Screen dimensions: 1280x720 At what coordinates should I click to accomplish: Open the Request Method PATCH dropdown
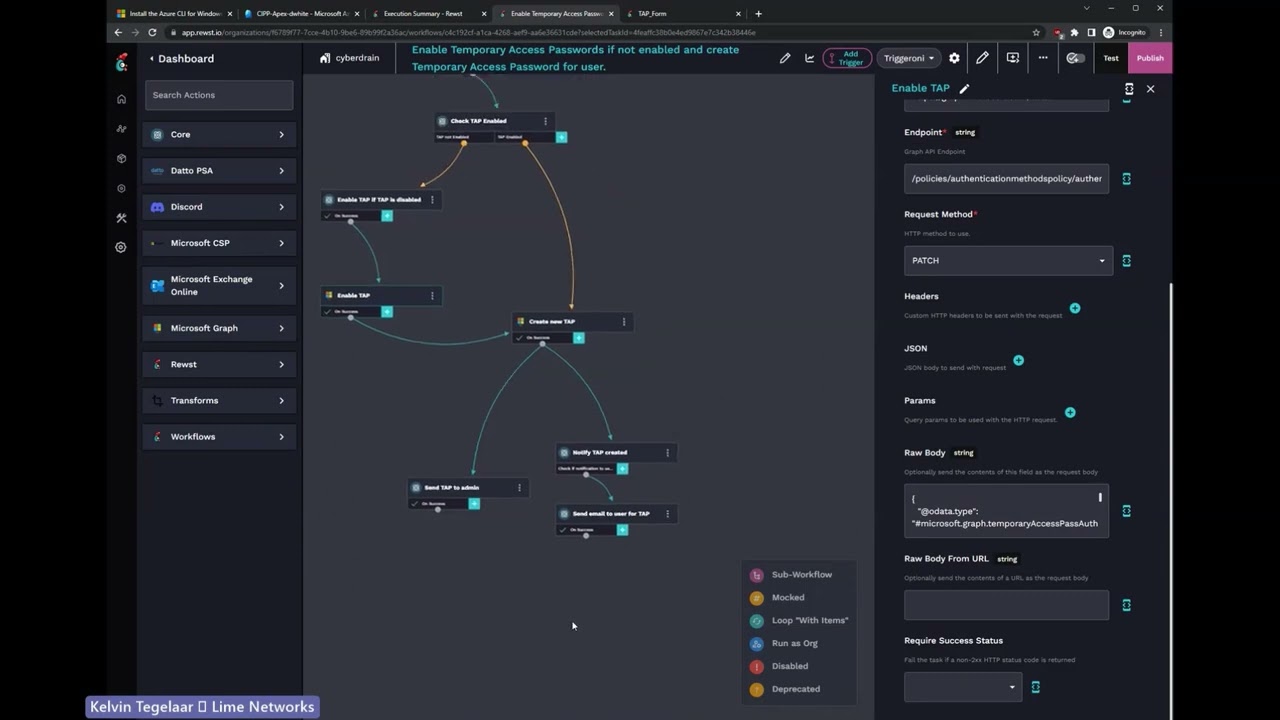coord(1006,260)
